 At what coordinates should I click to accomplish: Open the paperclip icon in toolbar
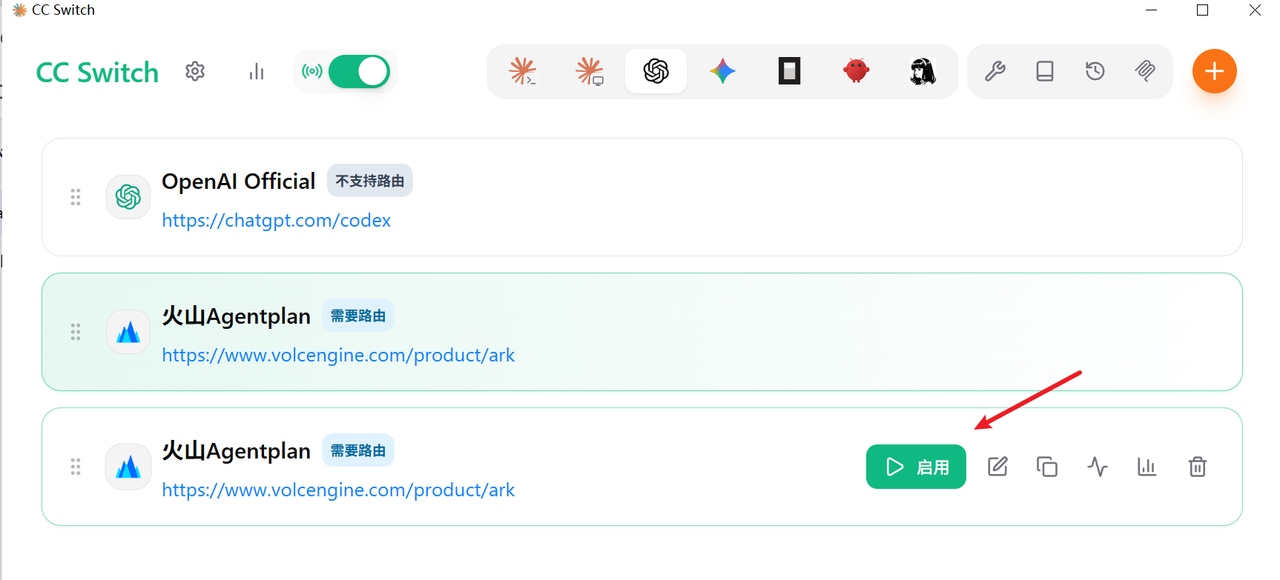(1146, 71)
